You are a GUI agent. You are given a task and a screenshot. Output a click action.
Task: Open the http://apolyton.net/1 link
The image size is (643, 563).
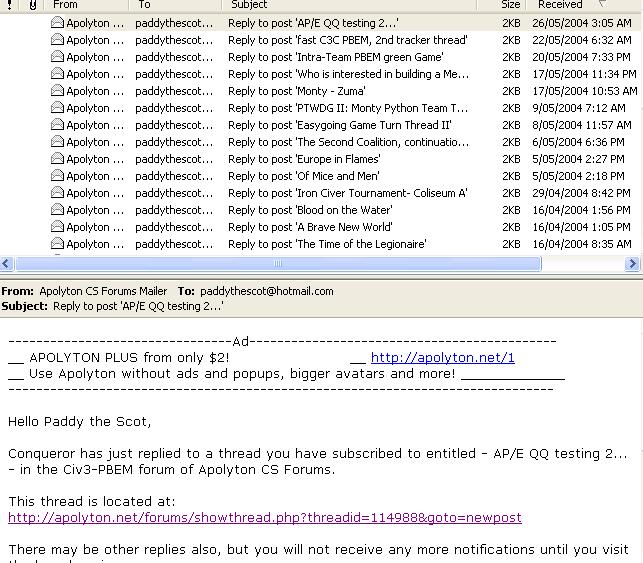click(442, 358)
